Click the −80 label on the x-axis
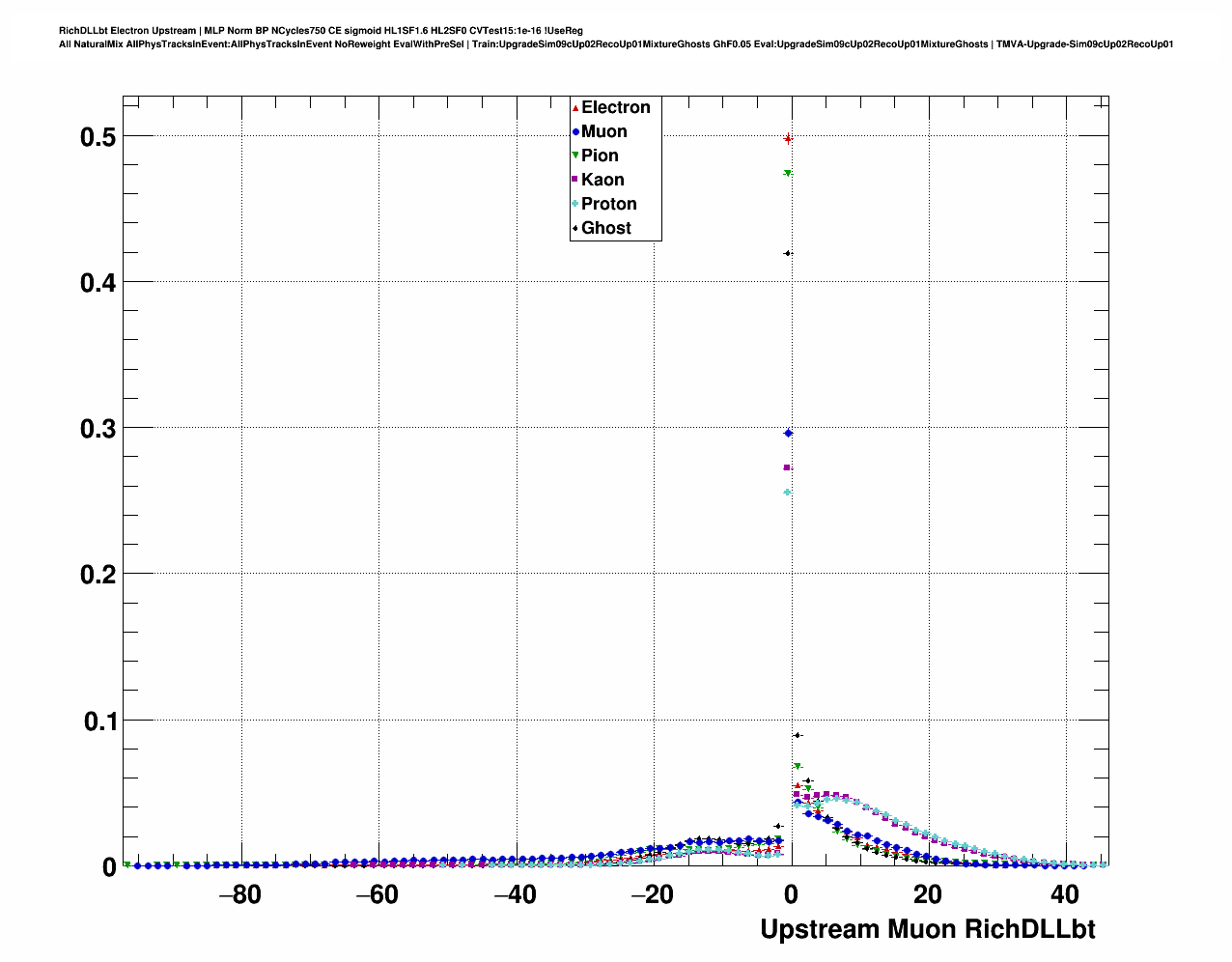 [239, 894]
